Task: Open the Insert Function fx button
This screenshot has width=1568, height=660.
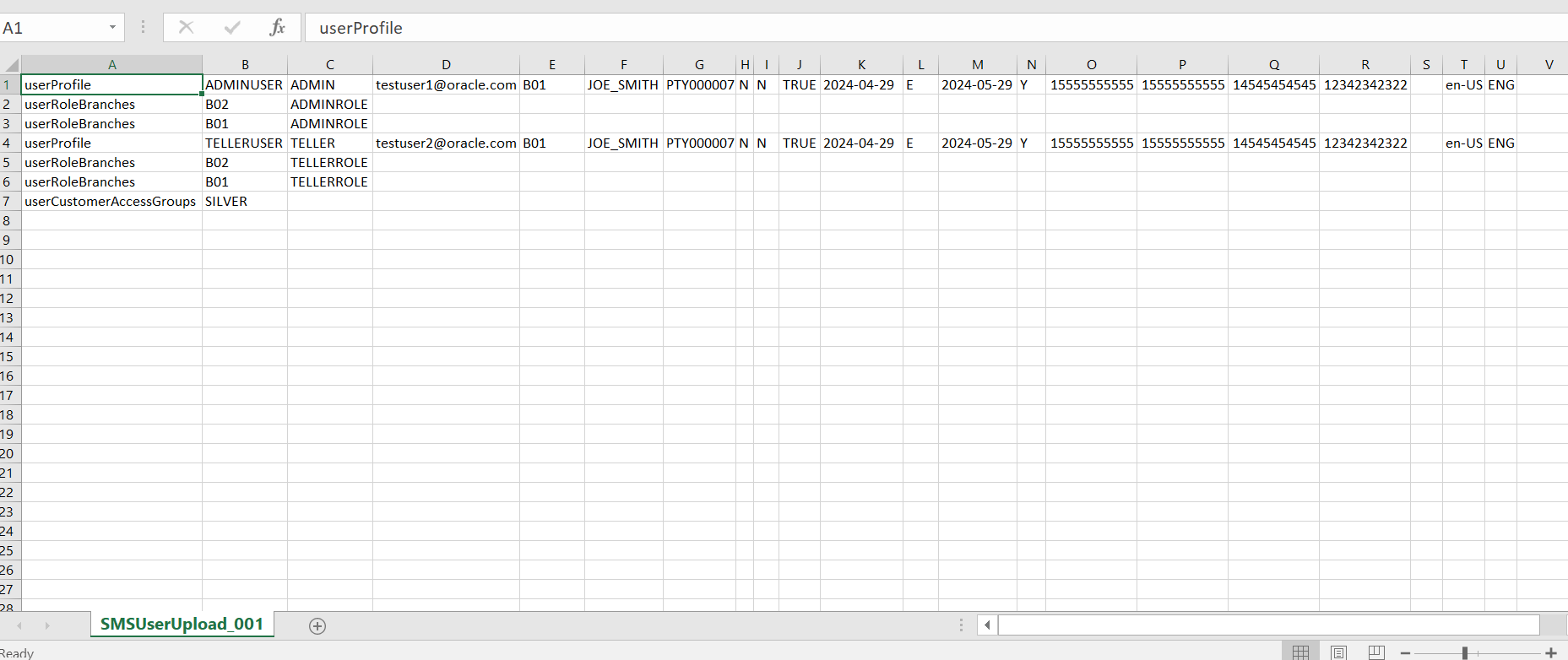Action: point(277,28)
